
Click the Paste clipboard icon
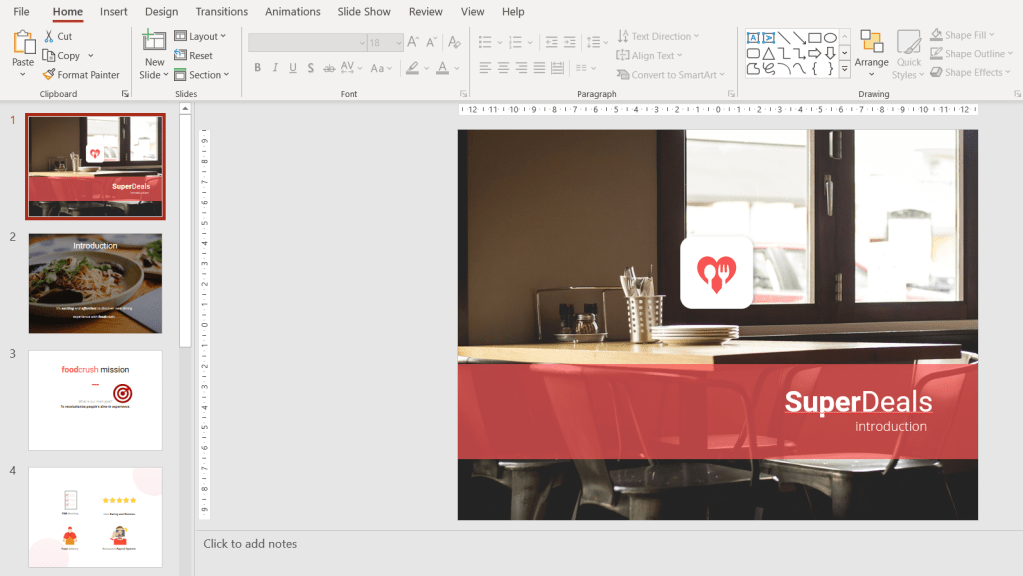(x=22, y=43)
